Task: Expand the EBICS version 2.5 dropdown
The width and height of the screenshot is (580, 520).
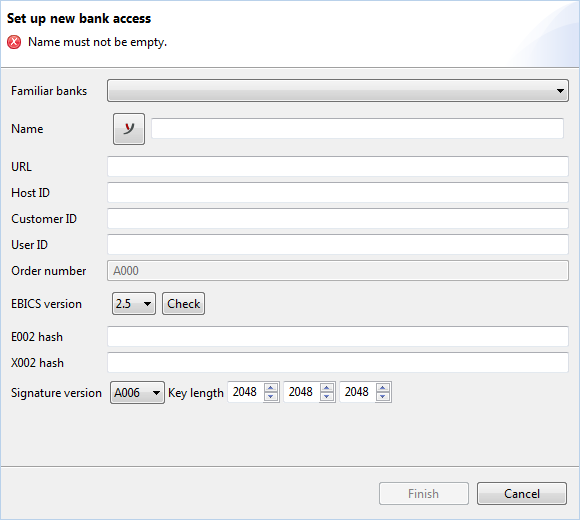Action: [134, 304]
